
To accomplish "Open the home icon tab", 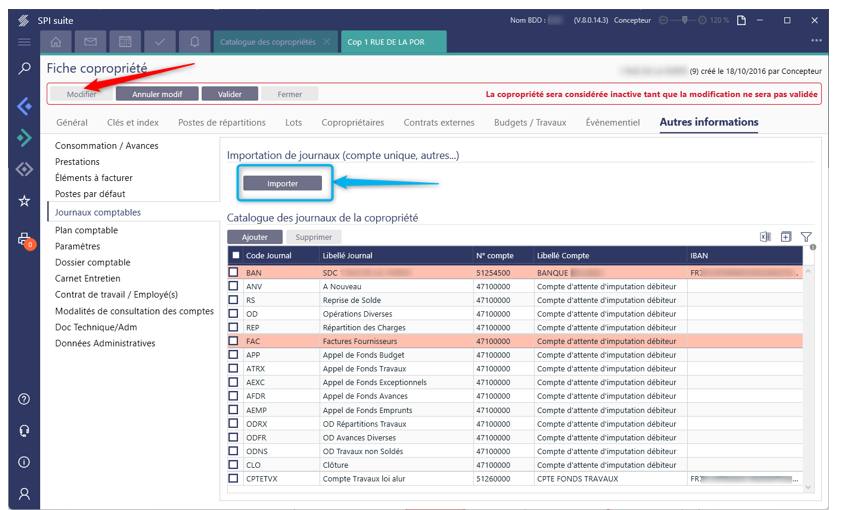I will [57, 42].
